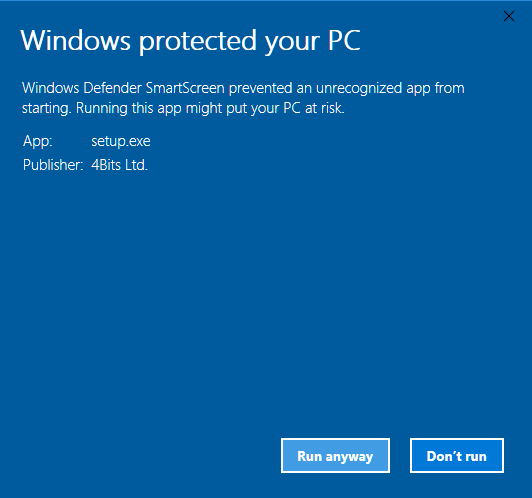Close the SmartScreen dialog with X
The width and height of the screenshot is (532, 498).
click(509, 16)
